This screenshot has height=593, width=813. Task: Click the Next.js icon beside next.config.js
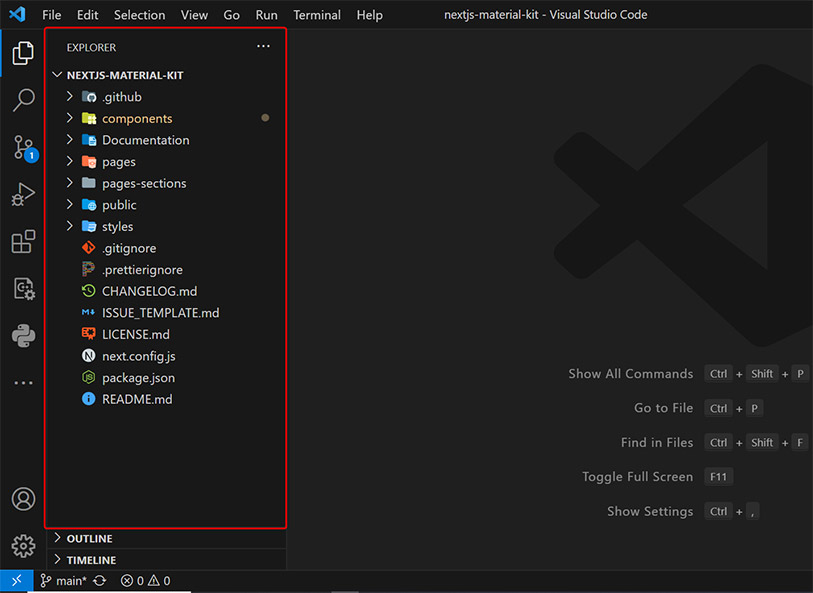(x=89, y=356)
